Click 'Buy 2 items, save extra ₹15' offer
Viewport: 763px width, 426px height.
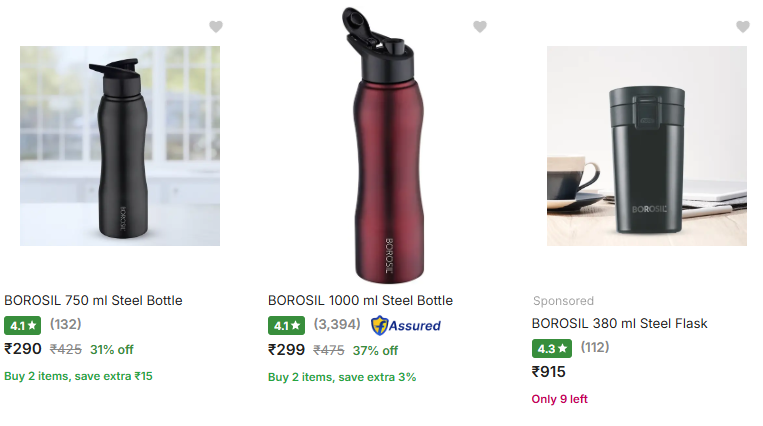(x=78, y=376)
